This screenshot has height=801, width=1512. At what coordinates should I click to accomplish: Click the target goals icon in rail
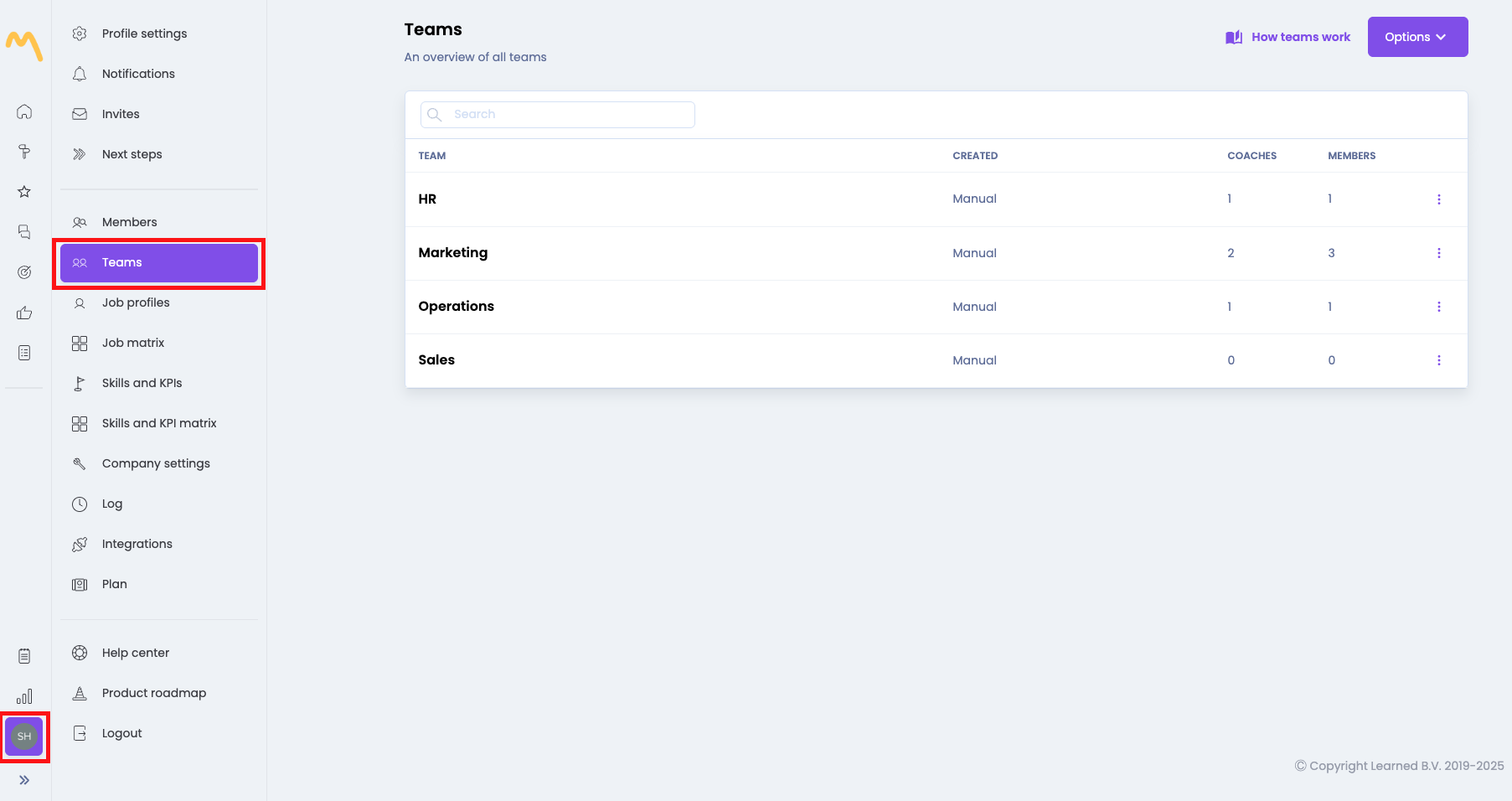click(x=24, y=272)
